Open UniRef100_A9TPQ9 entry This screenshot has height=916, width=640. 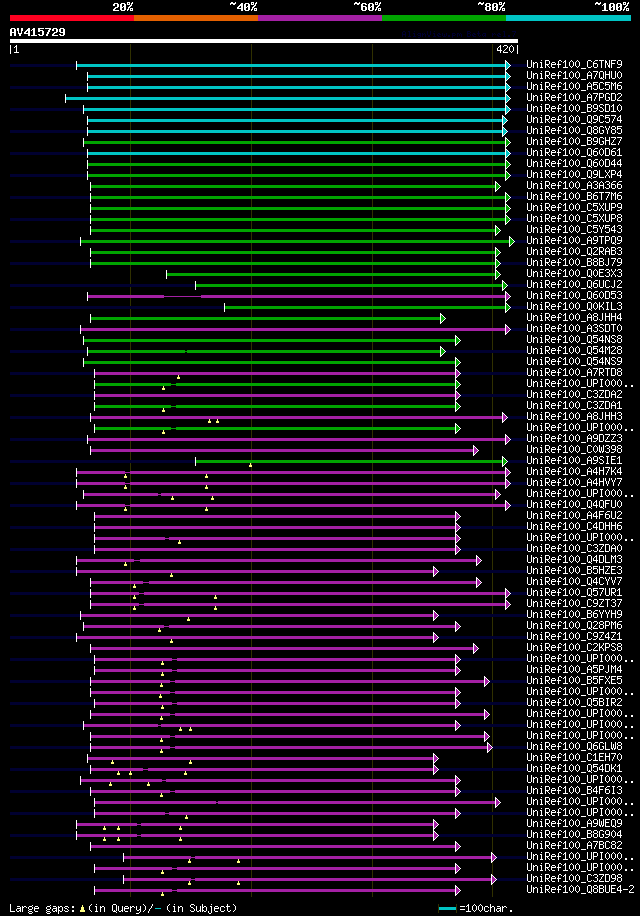tap(575, 240)
